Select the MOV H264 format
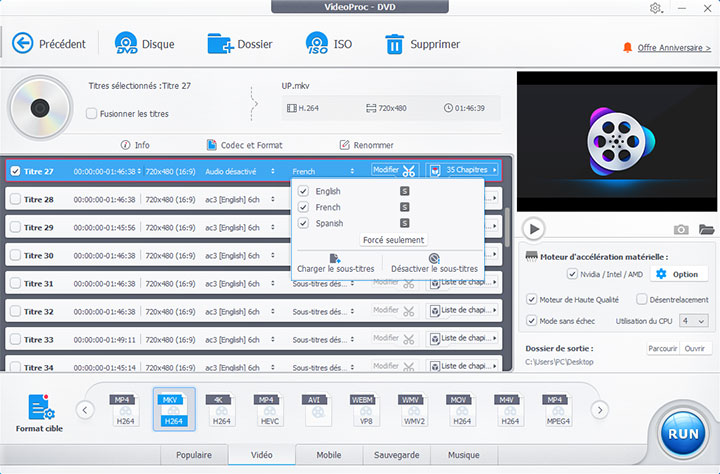This screenshot has height=474, width=720. click(x=461, y=409)
